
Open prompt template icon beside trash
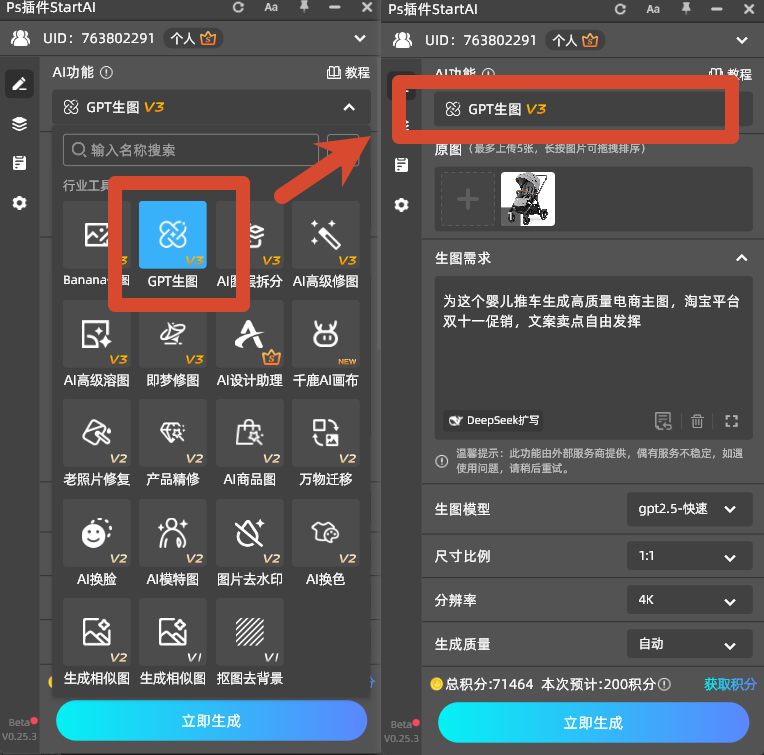[663, 421]
